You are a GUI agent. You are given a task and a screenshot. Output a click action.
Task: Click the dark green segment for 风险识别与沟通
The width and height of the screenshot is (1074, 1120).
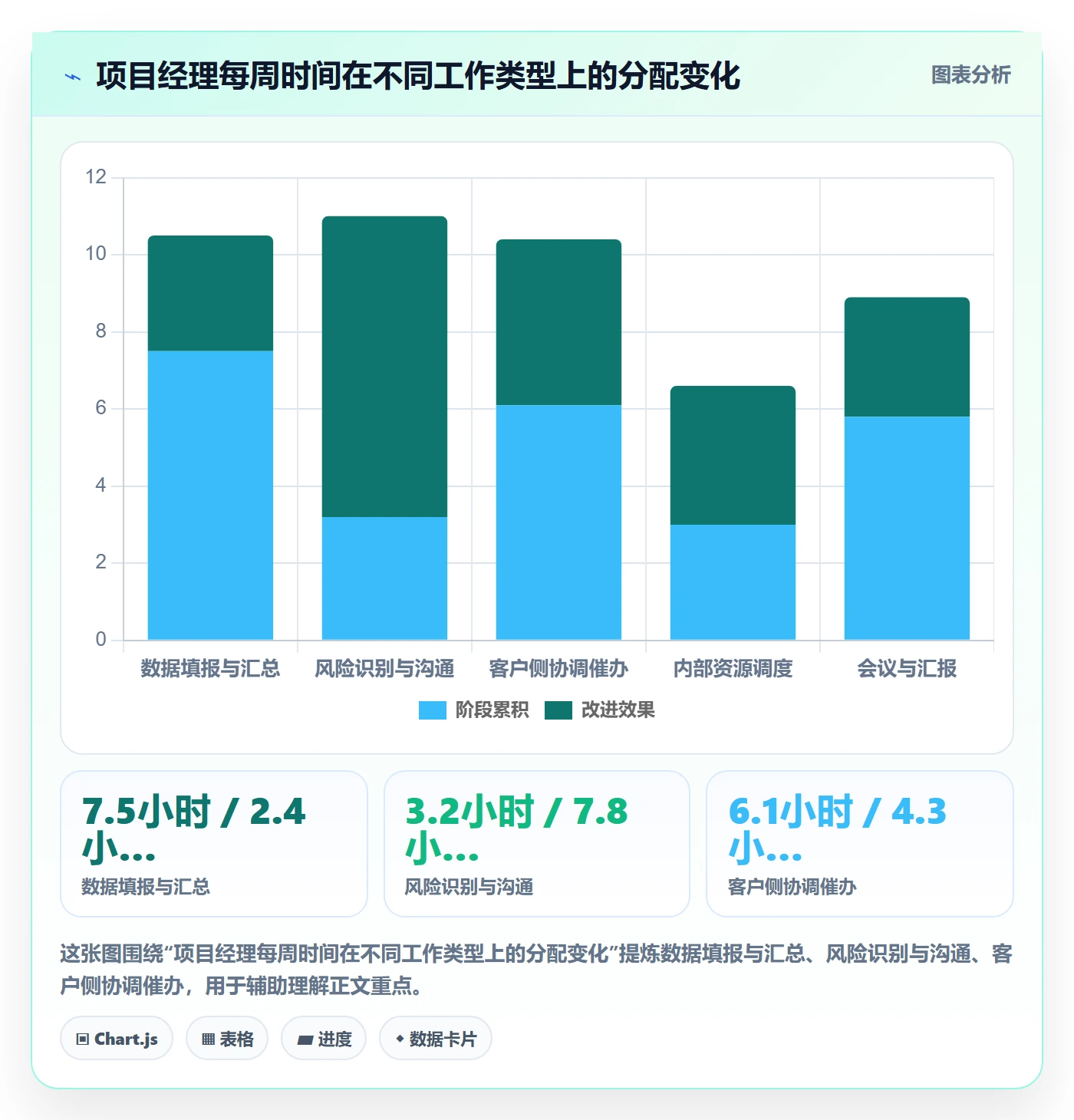(x=384, y=367)
